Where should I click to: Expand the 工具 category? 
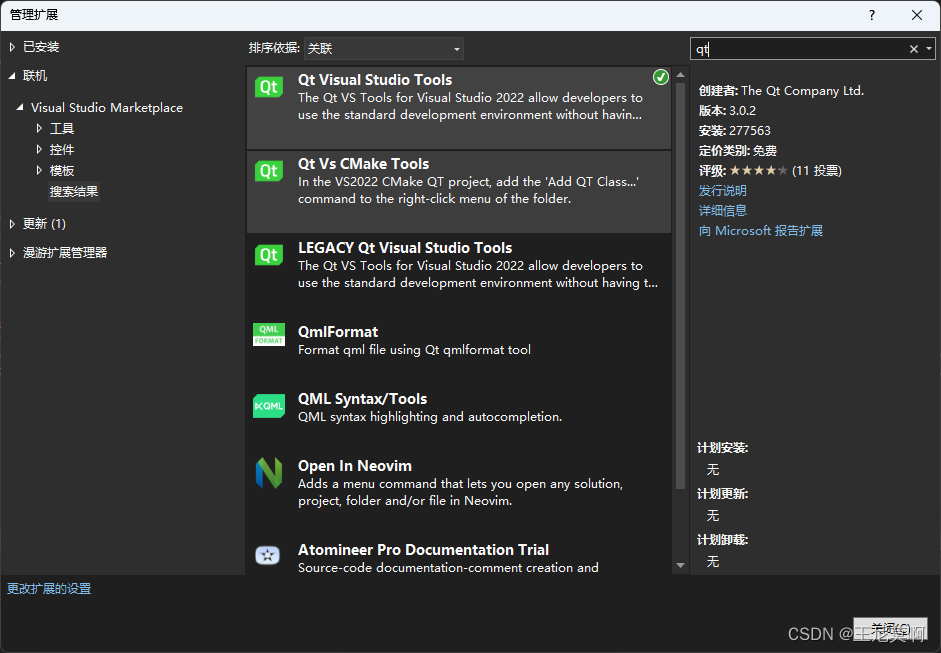(39, 128)
